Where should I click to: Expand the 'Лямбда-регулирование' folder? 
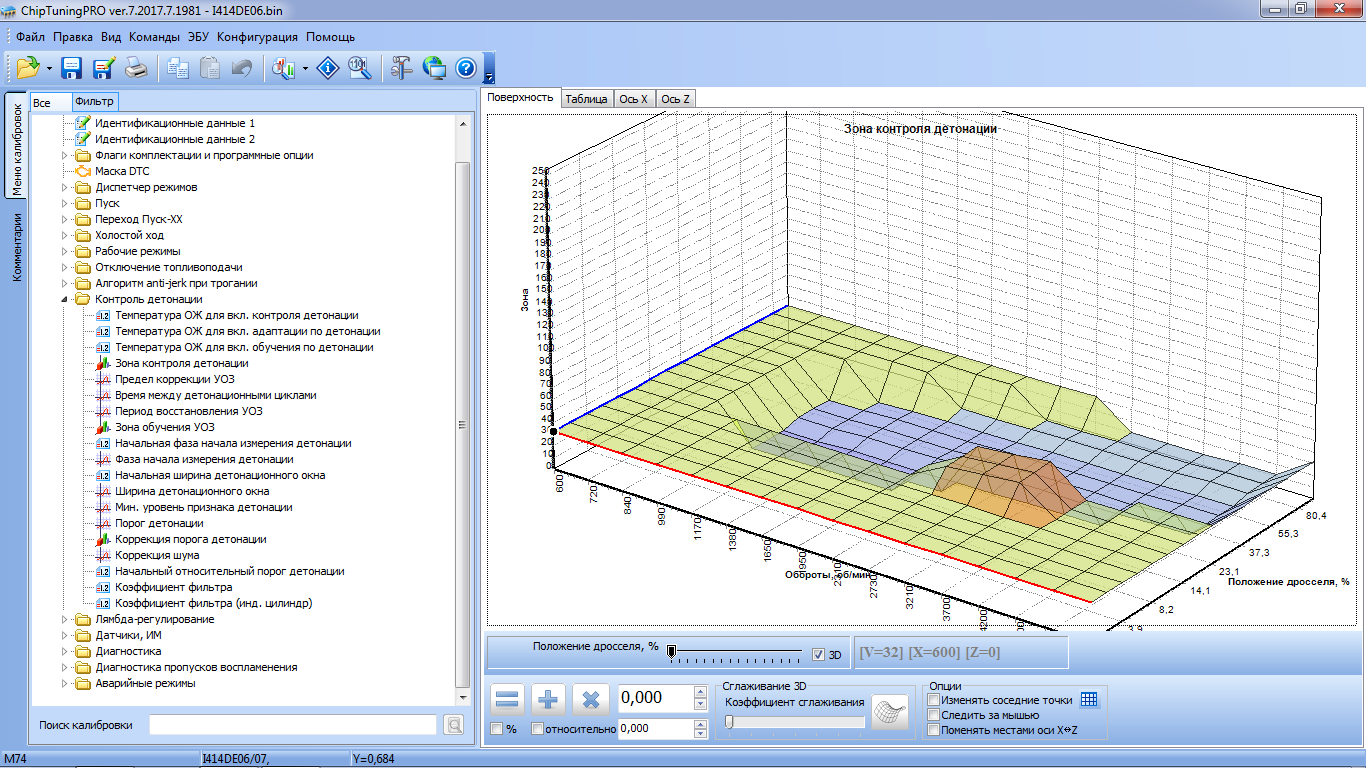(66, 619)
